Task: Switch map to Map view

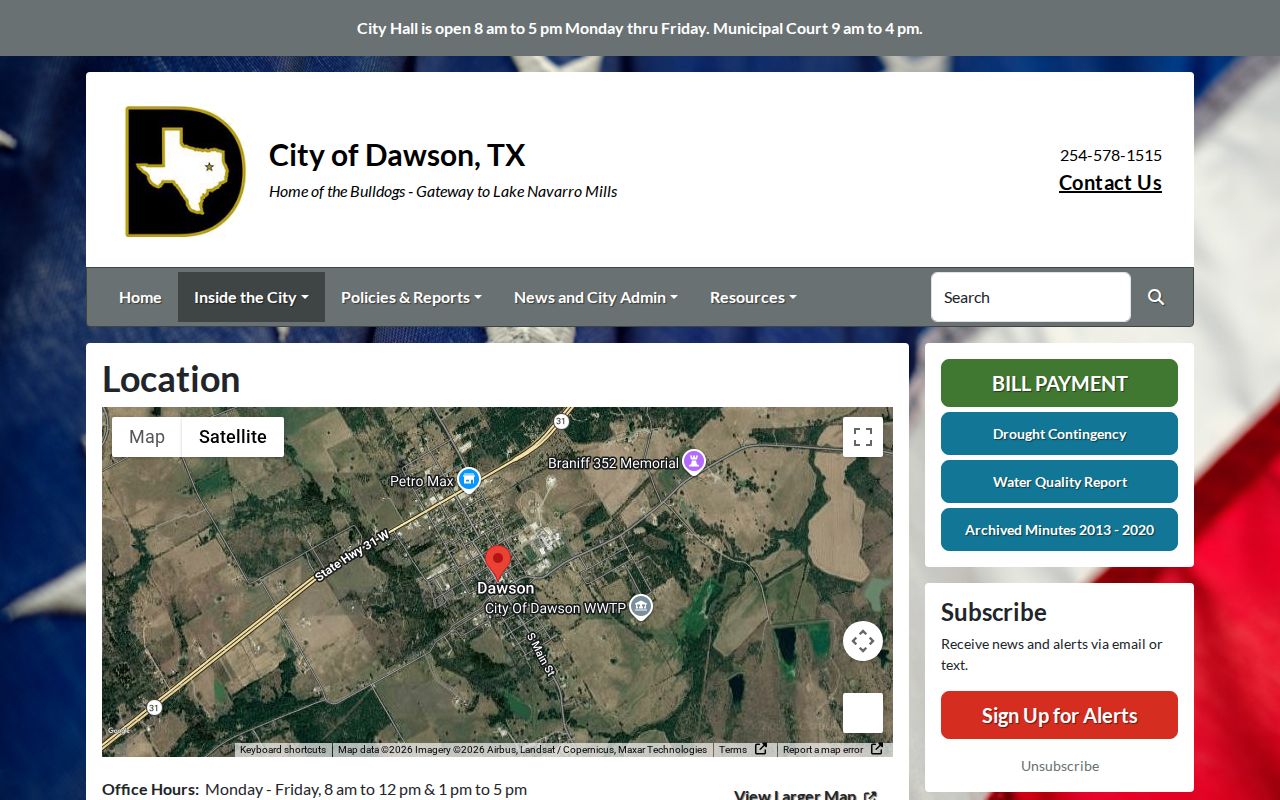Action: coord(147,437)
